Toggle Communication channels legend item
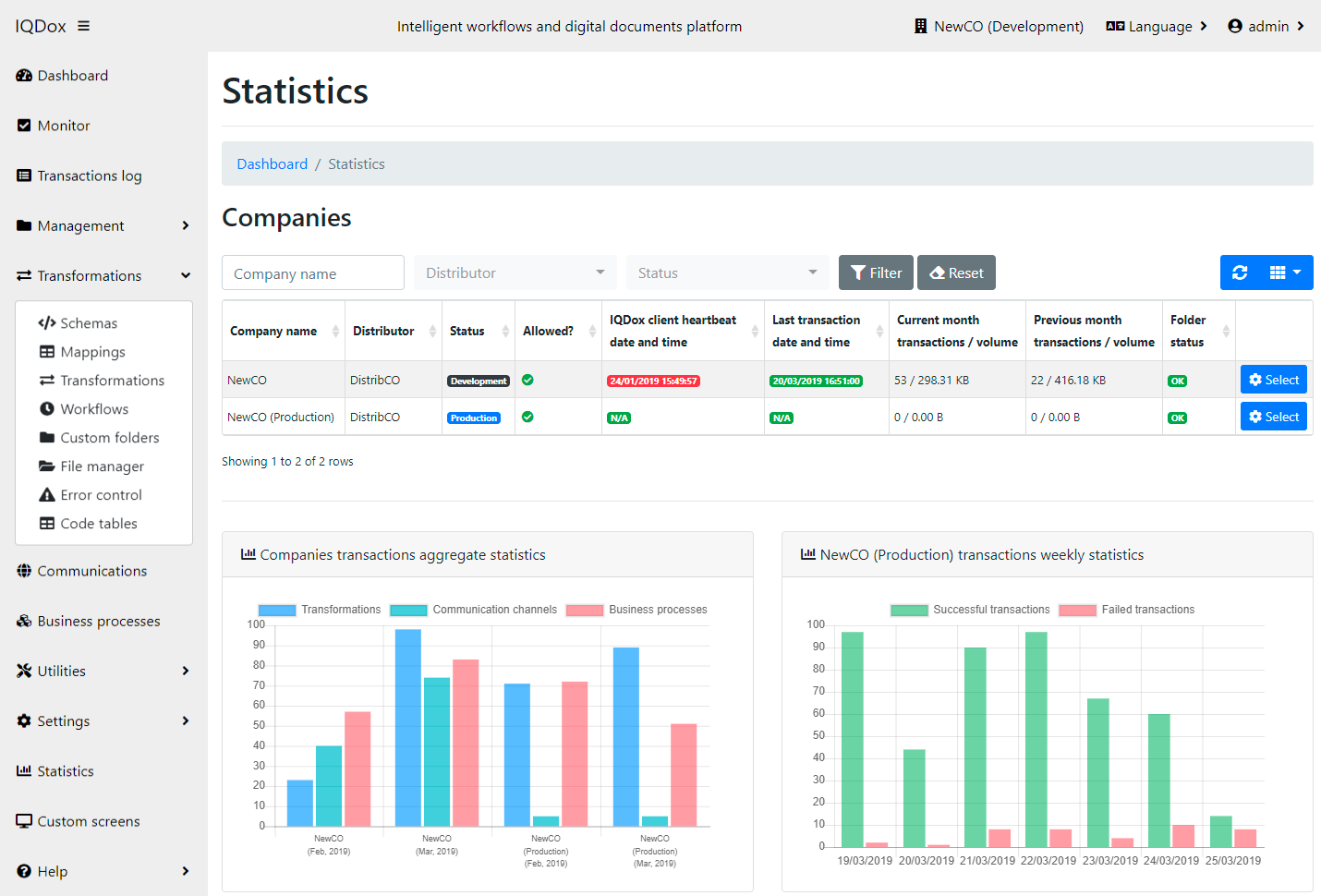Image resolution: width=1321 pixels, height=896 pixels. (x=474, y=610)
